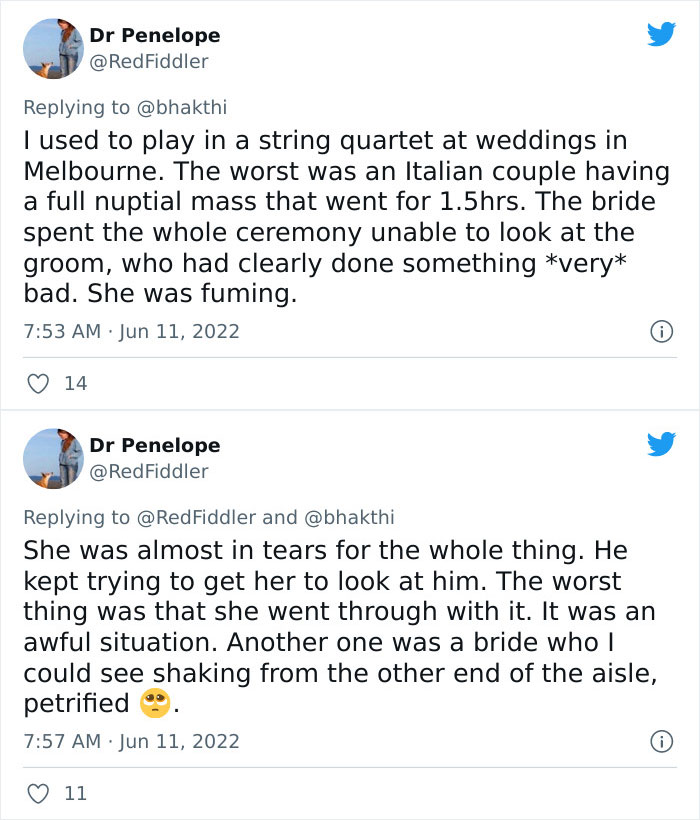Click @RedFiddler handle under first tweet name
This screenshot has height=820, width=700.
[149, 61]
